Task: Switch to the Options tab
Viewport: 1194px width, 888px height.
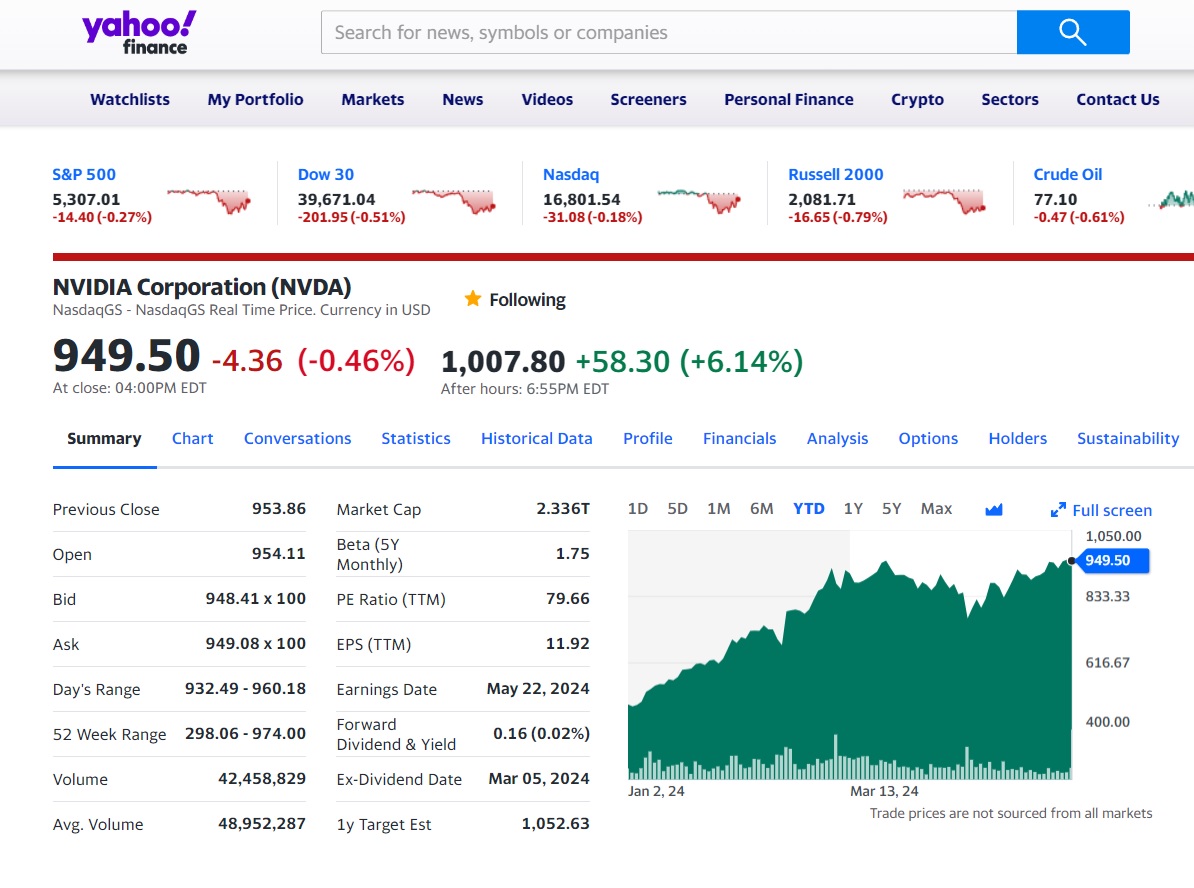Action: pyautogui.click(x=928, y=439)
